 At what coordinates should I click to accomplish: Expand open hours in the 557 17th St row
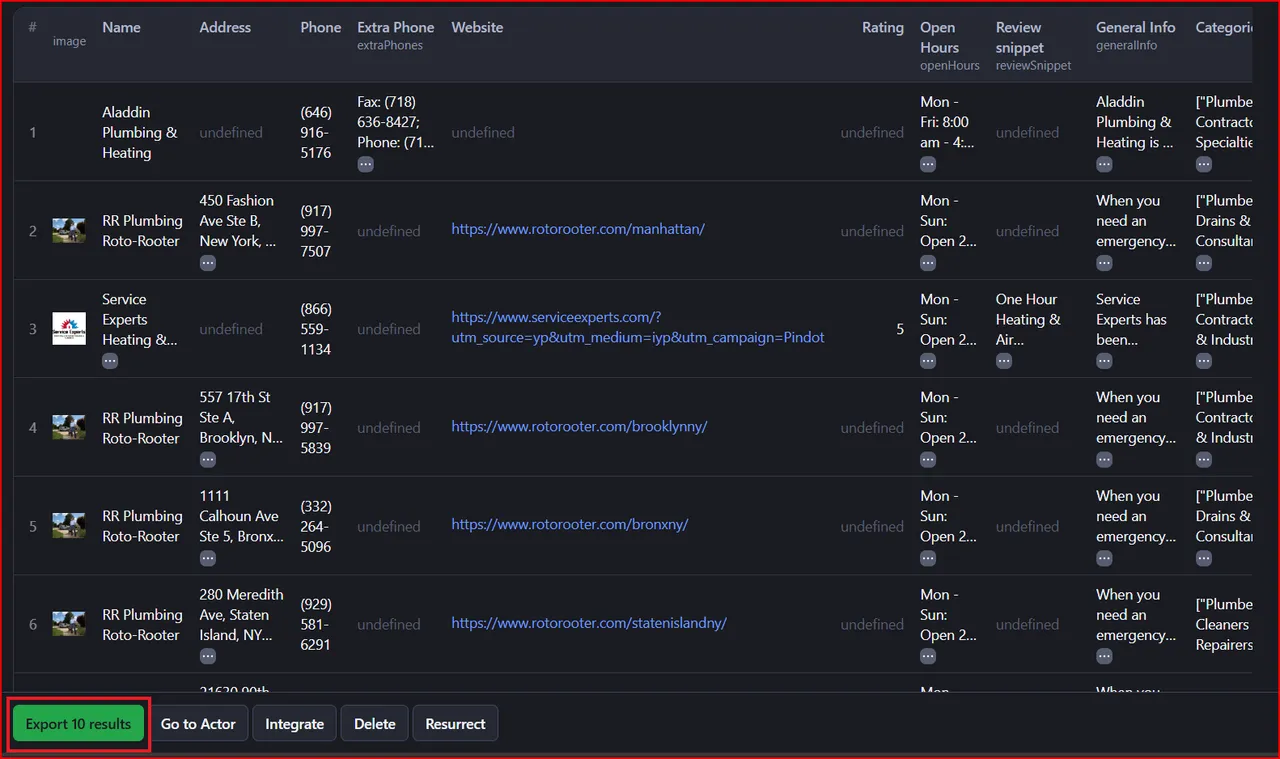pos(929,460)
